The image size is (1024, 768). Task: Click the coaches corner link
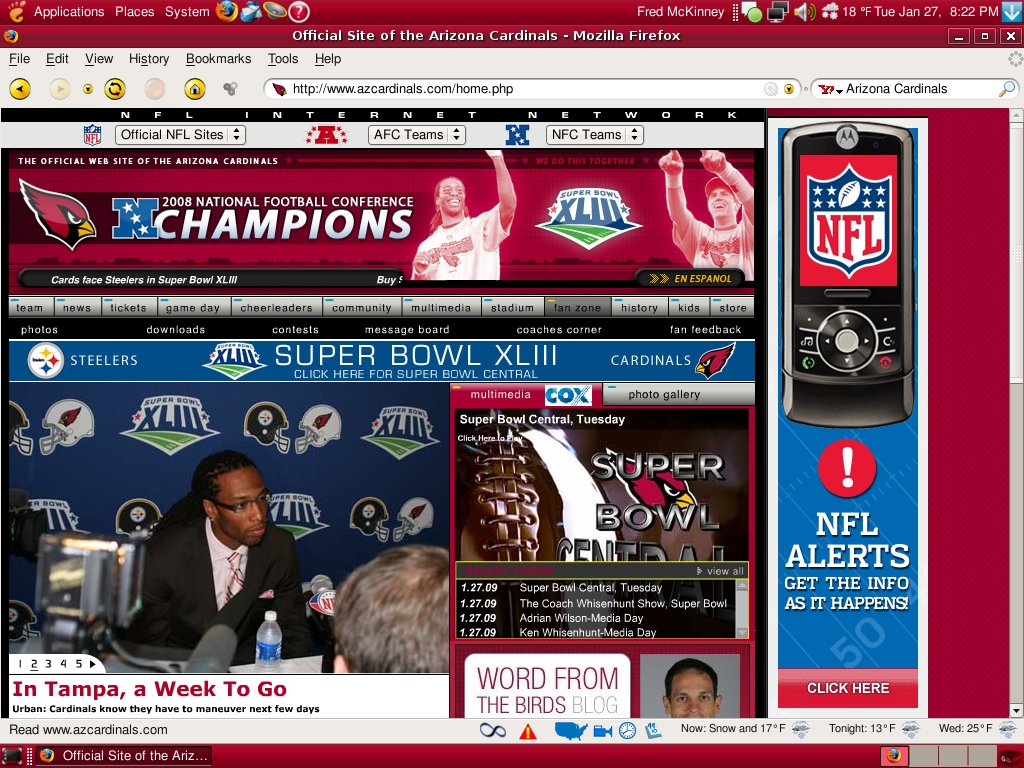559,330
